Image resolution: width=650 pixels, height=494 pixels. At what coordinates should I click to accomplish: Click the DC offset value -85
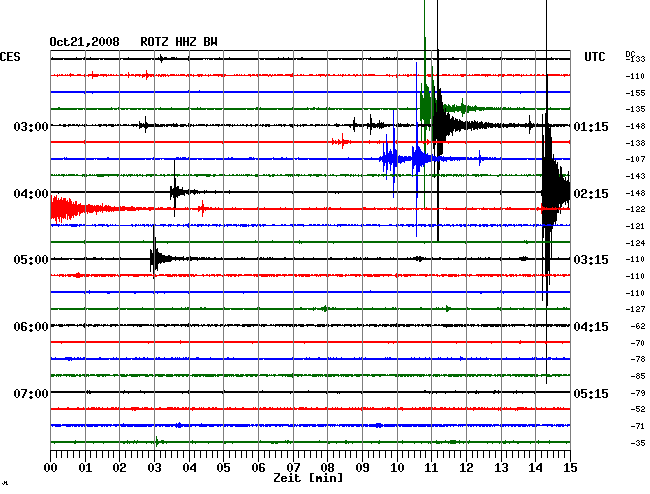click(638, 376)
